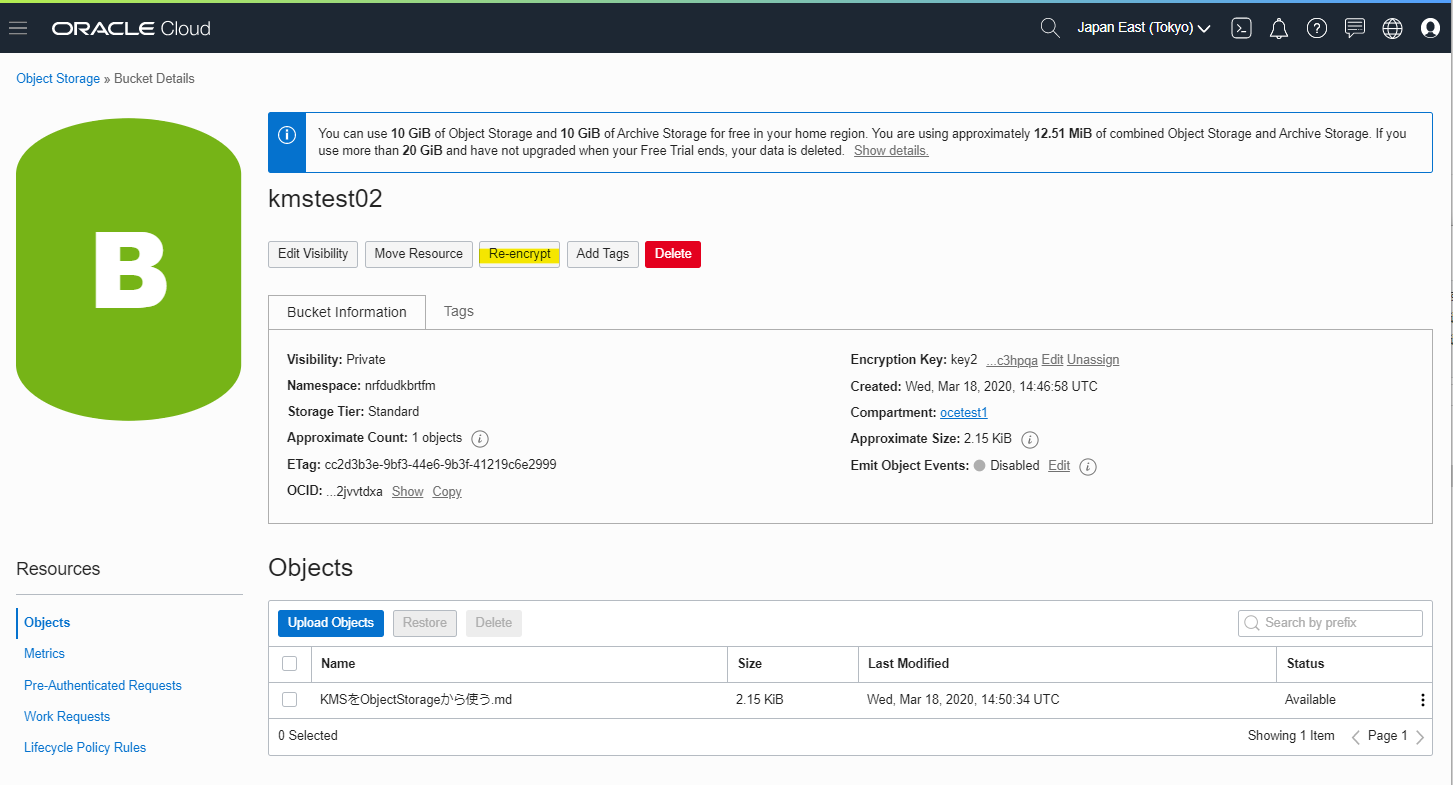Check the KMSをObjectStorageから使う.md row checkbox
1453x785 pixels.
pos(290,700)
